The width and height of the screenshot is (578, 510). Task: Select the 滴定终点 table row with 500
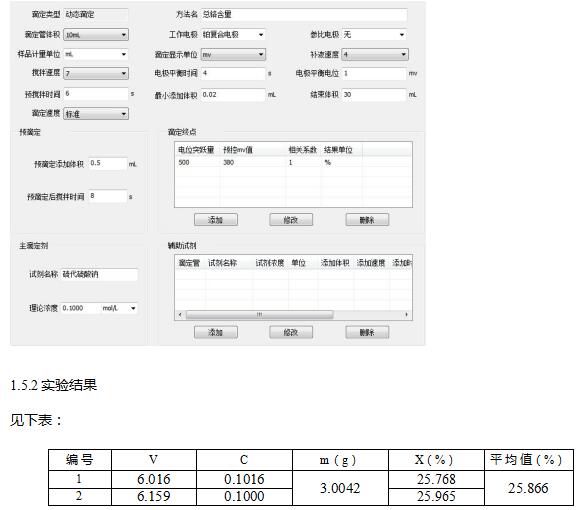[293, 163]
